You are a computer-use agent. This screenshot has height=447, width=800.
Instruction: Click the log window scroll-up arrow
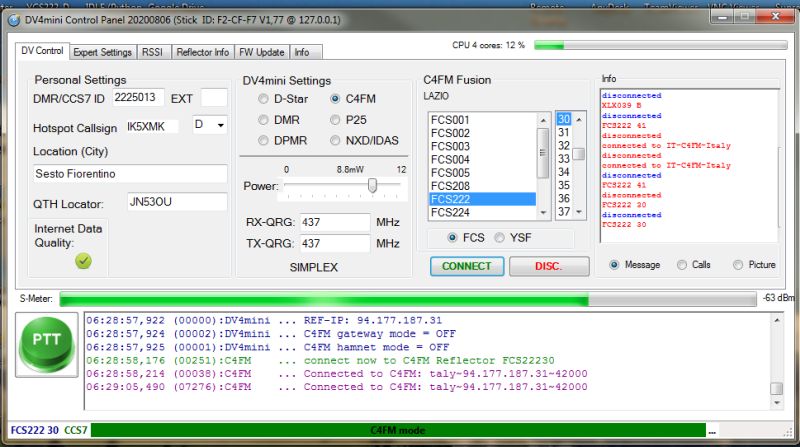(777, 320)
